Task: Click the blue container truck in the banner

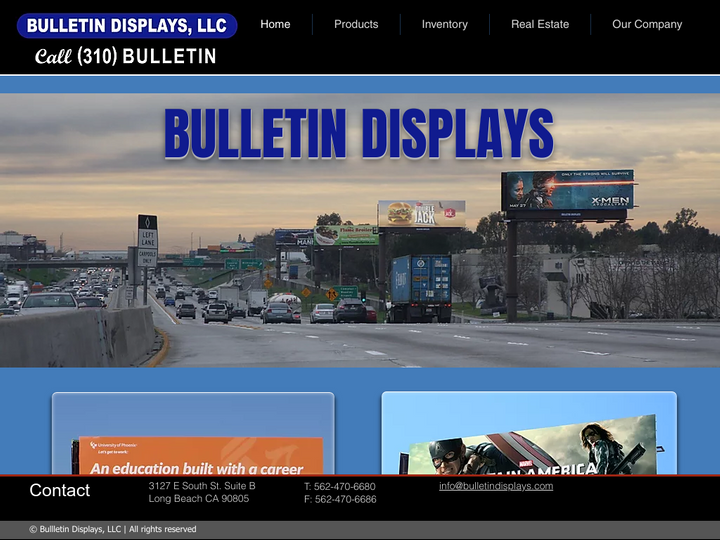Action: pos(420,286)
